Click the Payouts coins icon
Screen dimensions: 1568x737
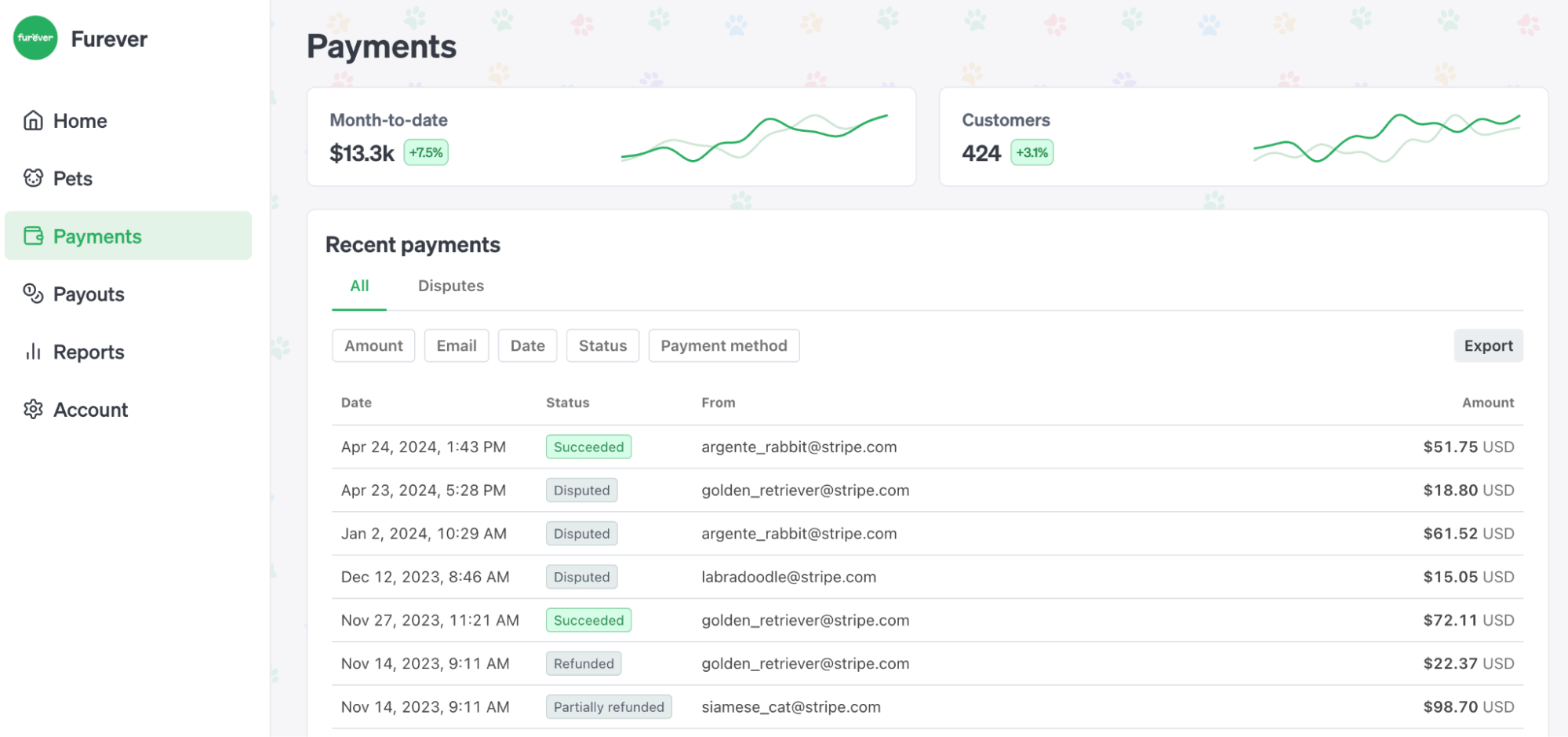tap(33, 294)
